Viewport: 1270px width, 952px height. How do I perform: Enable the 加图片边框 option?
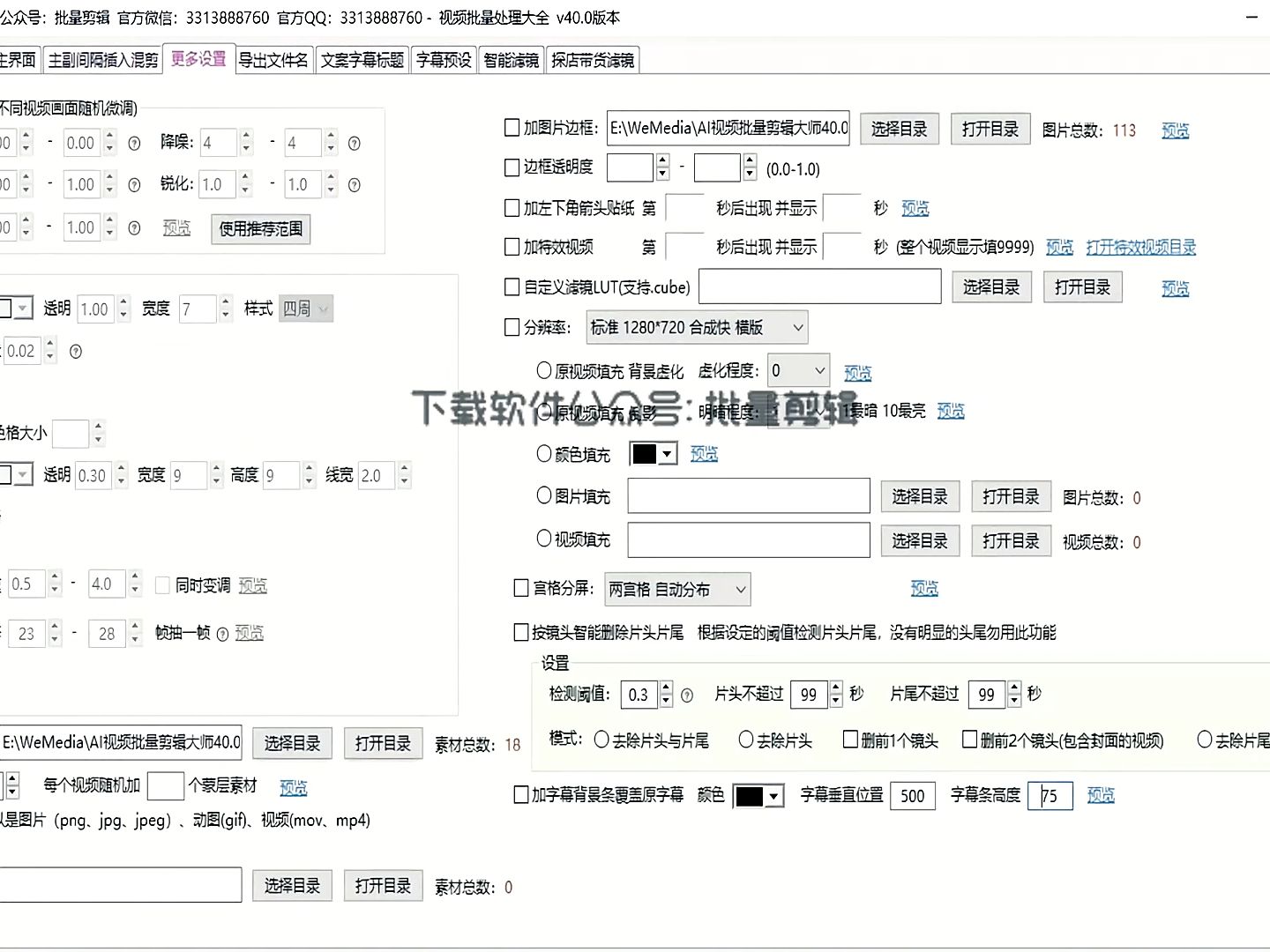point(512,128)
